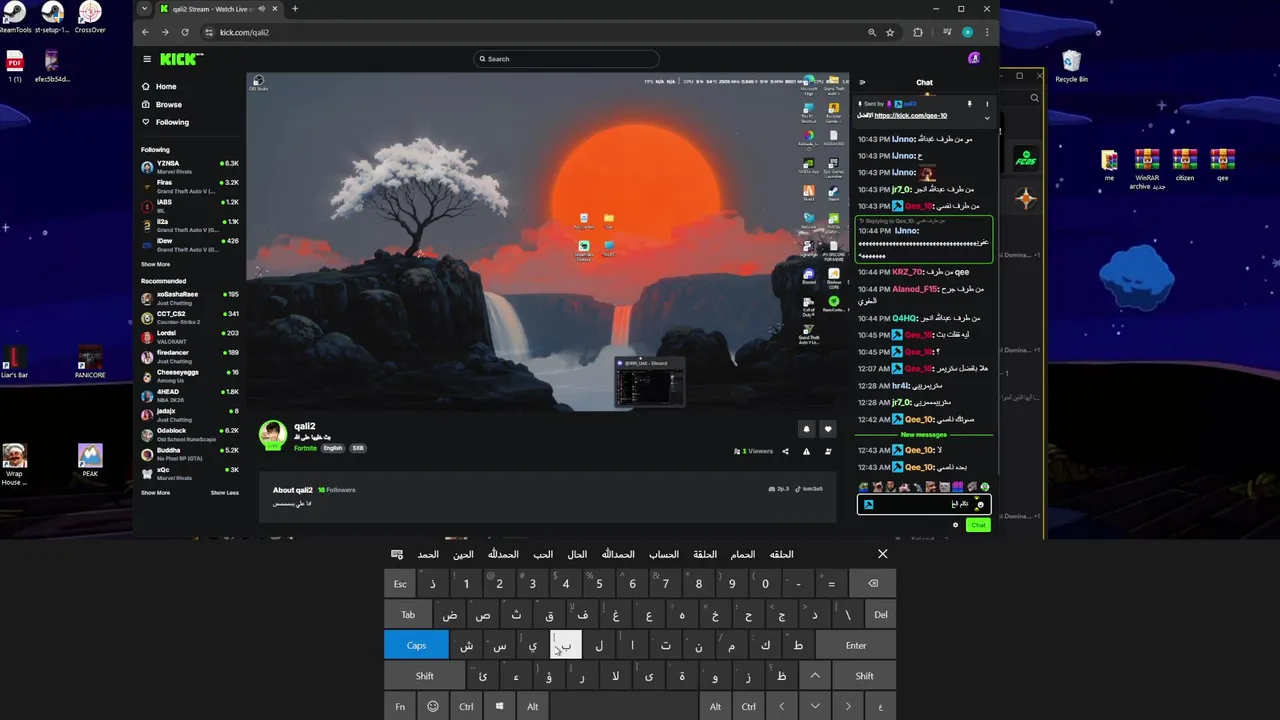Choose the الحمدلله suggestion left of الحب

click(503, 554)
